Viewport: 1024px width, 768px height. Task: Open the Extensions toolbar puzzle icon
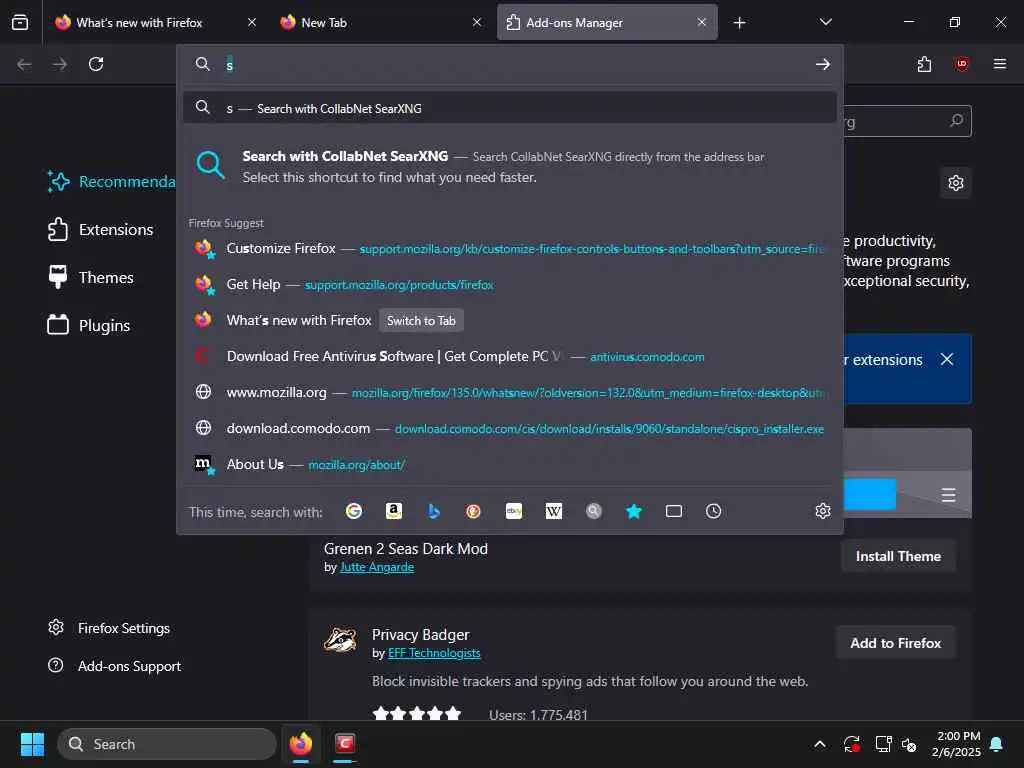[x=924, y=64]
